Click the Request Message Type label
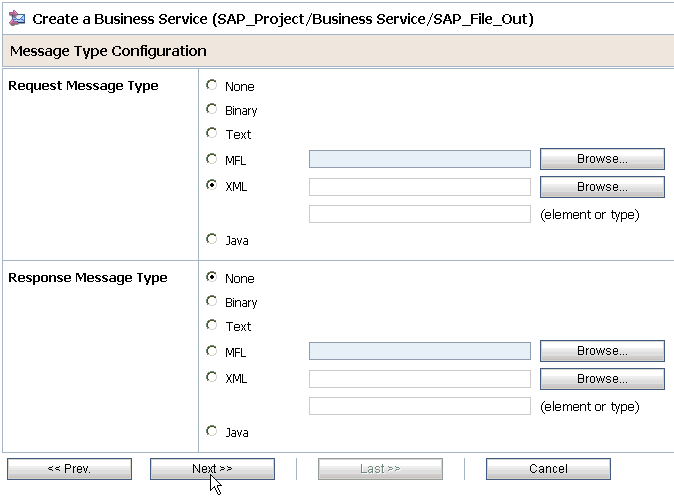 pyautogui.click(x=83, y=86)
